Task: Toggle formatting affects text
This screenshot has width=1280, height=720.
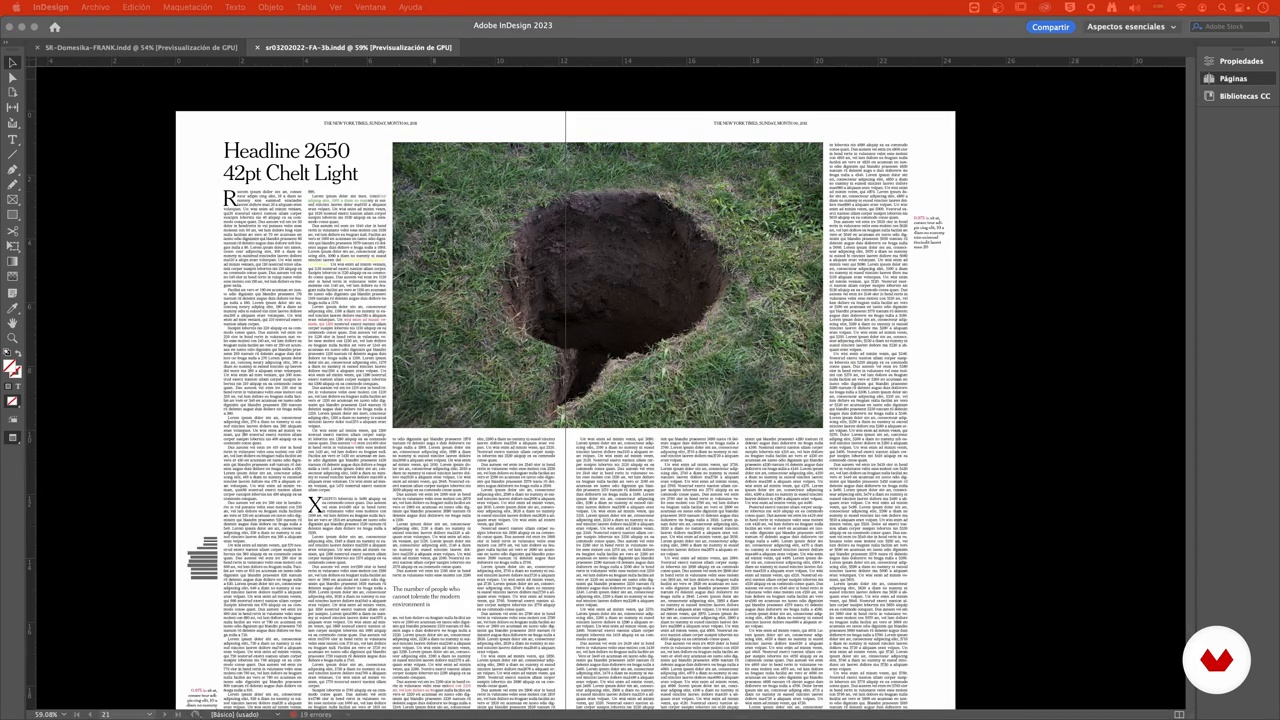Action: pyautogui.click(x=18, y=386)
